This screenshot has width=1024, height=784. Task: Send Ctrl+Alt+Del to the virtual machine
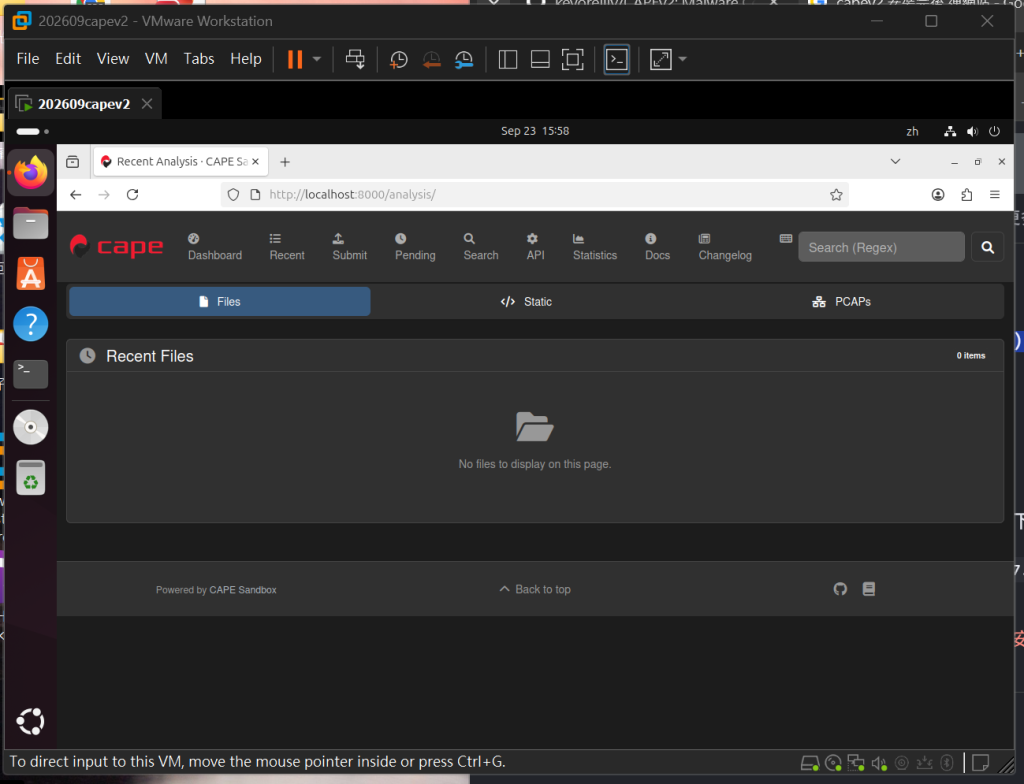coord(355,59)
